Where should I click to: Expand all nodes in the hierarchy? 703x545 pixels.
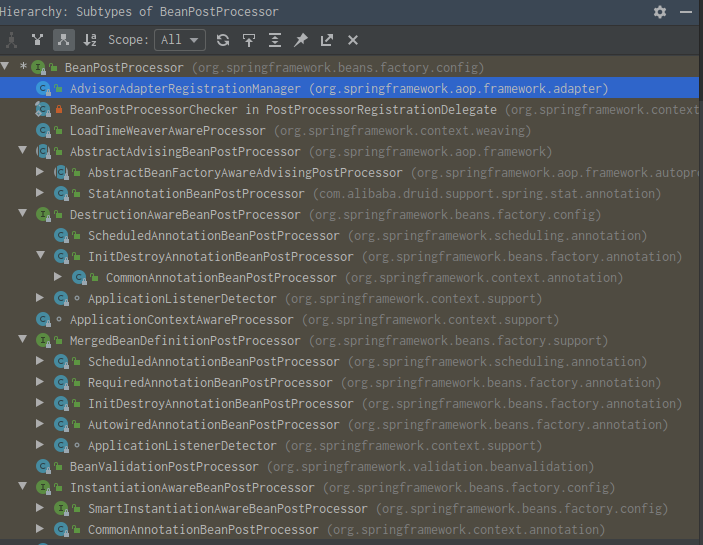[x=275, y=40]
